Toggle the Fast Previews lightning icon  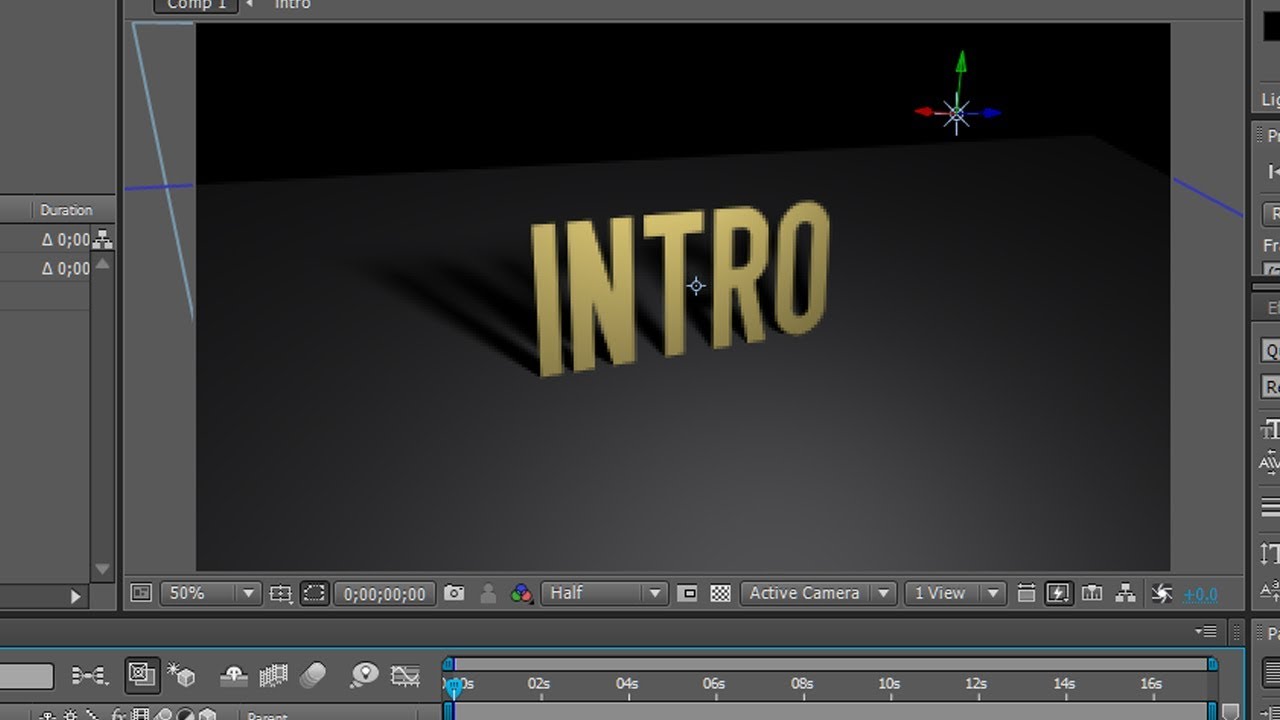pyautogui.click(x=1058, y=593)
